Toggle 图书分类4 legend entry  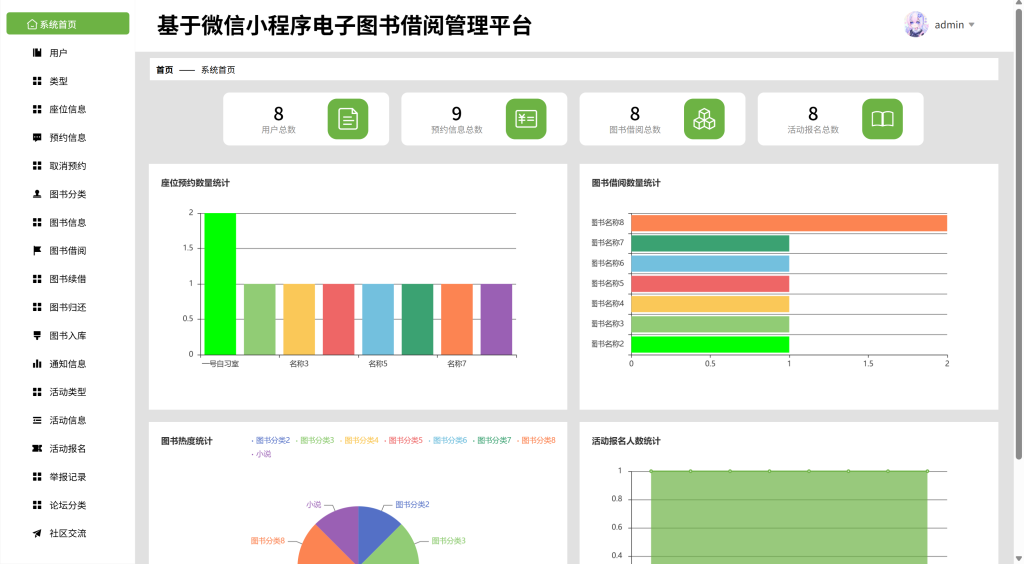(360, 441)
